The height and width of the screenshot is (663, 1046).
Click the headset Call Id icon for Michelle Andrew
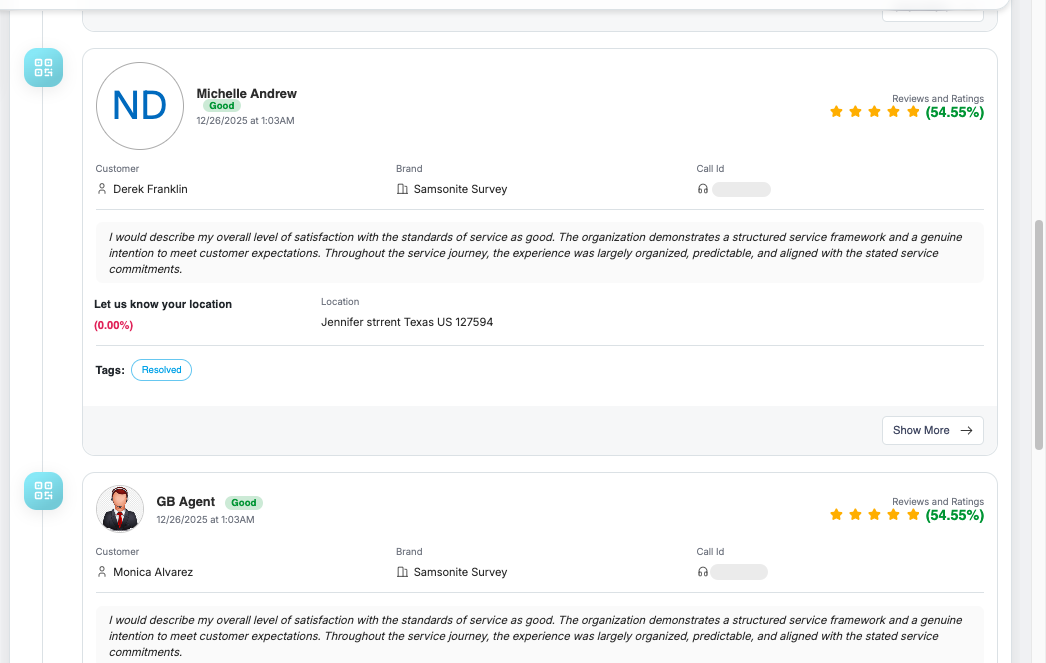tap(703, 189)
